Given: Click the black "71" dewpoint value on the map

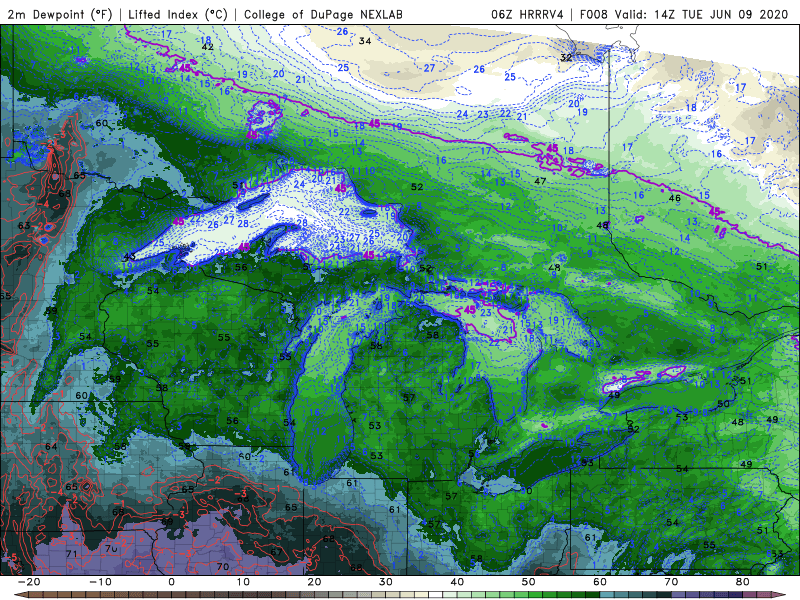Looking at the screenshot, I should point(71,554).
